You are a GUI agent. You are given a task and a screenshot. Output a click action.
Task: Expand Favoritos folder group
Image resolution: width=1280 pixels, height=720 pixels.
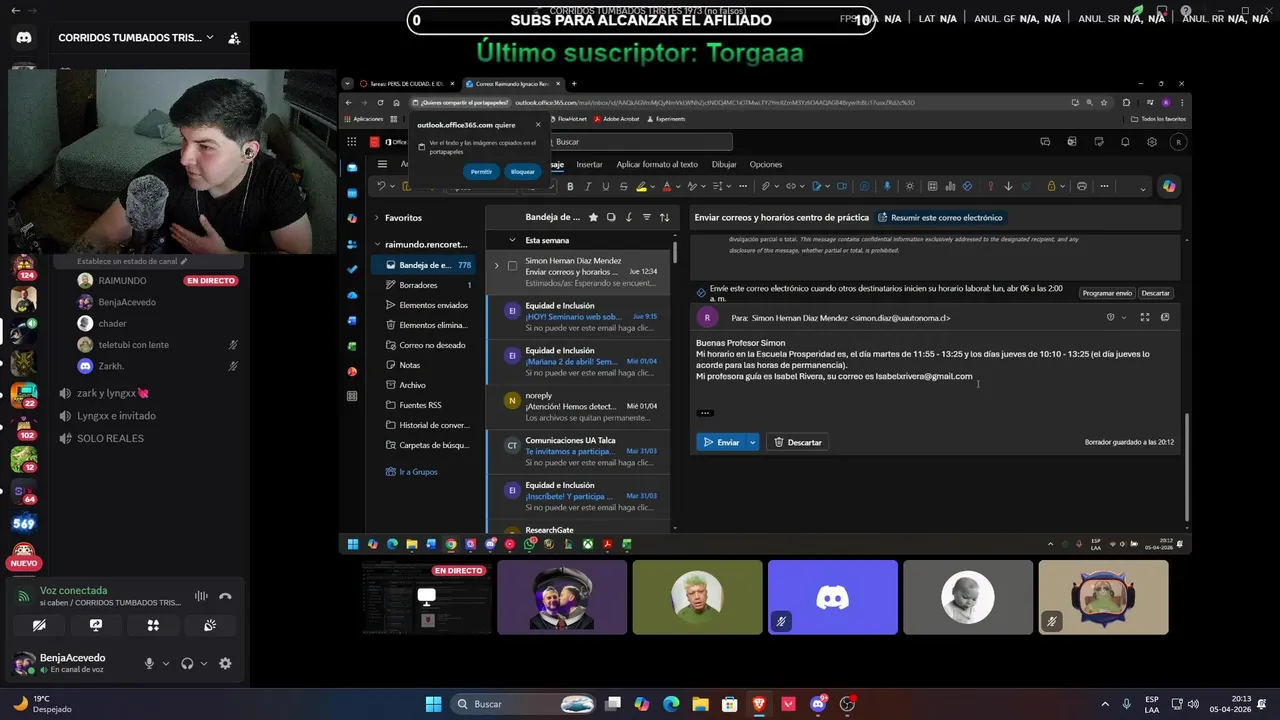click(x=377, y=217)
